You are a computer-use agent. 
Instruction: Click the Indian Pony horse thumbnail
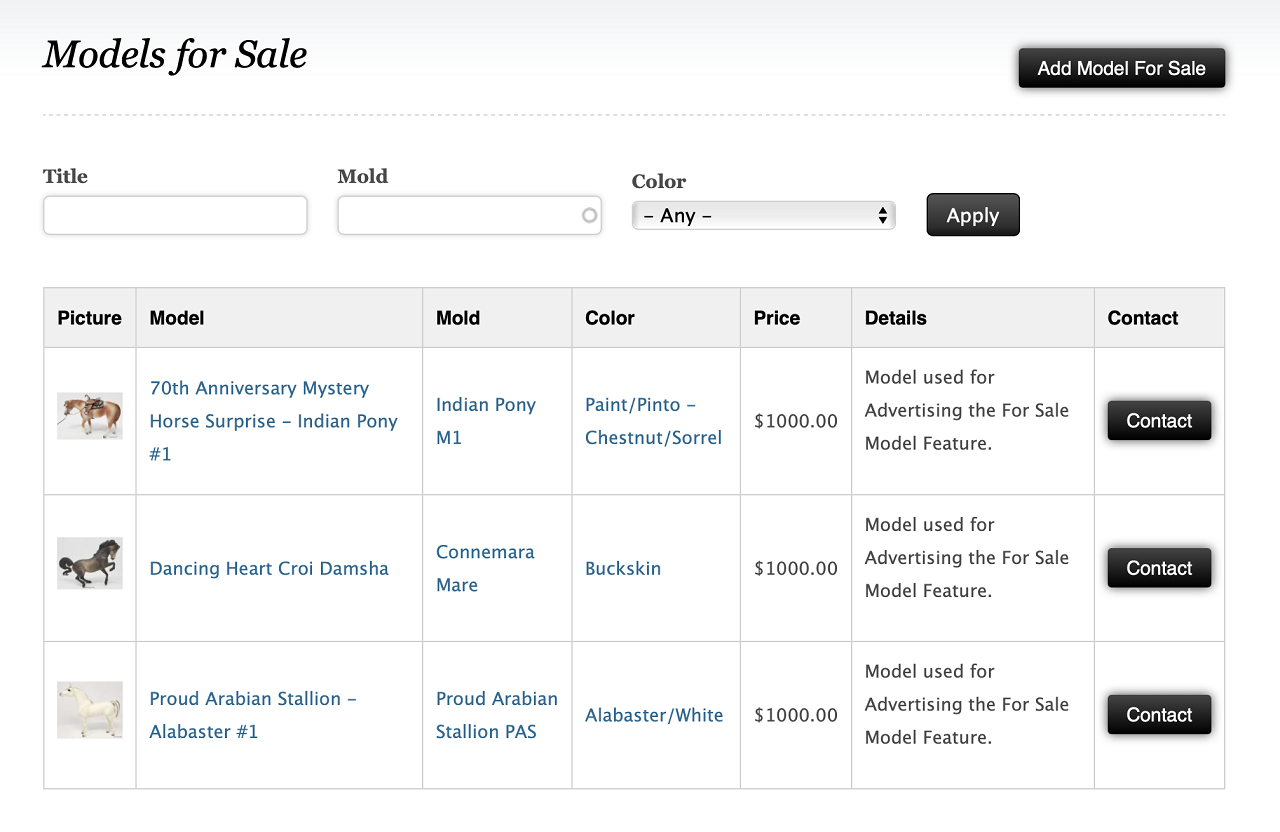pos(89,416)
